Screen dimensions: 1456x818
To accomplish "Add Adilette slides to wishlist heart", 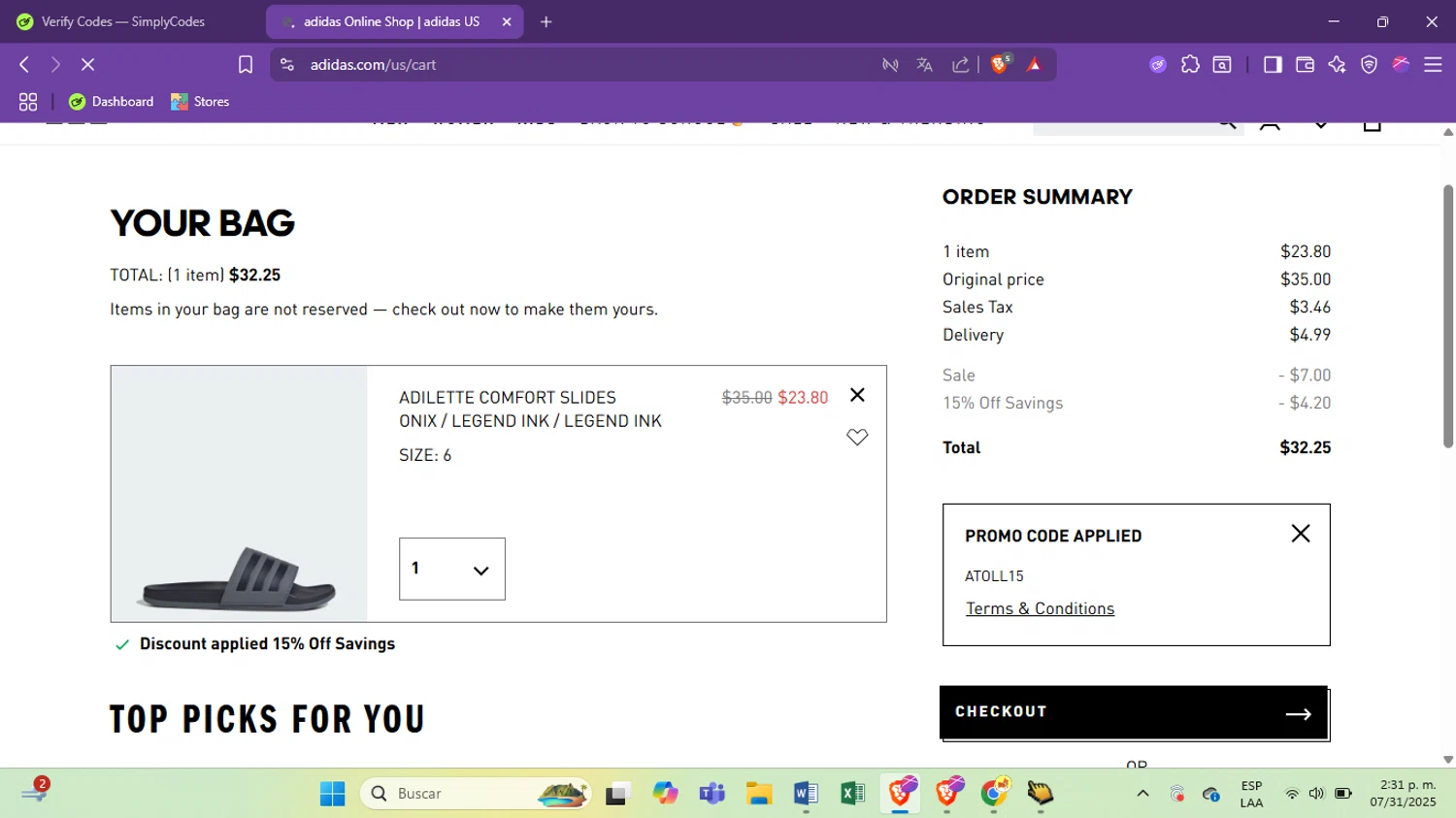I will [x=857, y=437].
